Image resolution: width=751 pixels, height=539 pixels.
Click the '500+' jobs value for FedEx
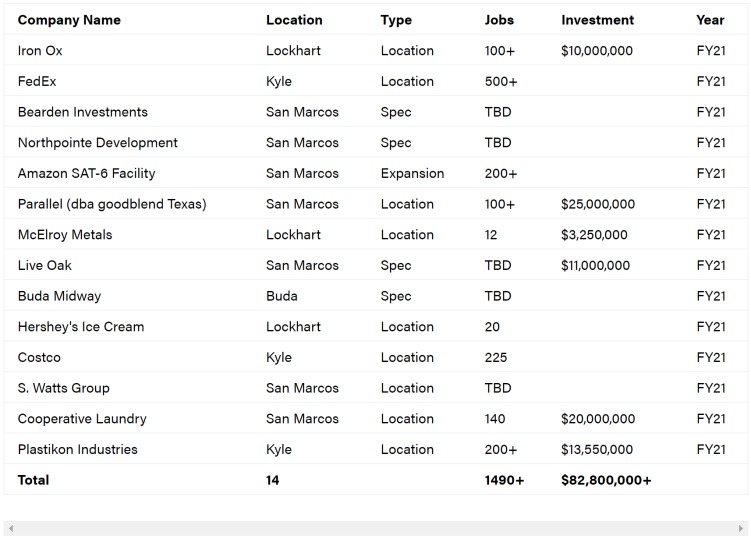tap(501, 81)
